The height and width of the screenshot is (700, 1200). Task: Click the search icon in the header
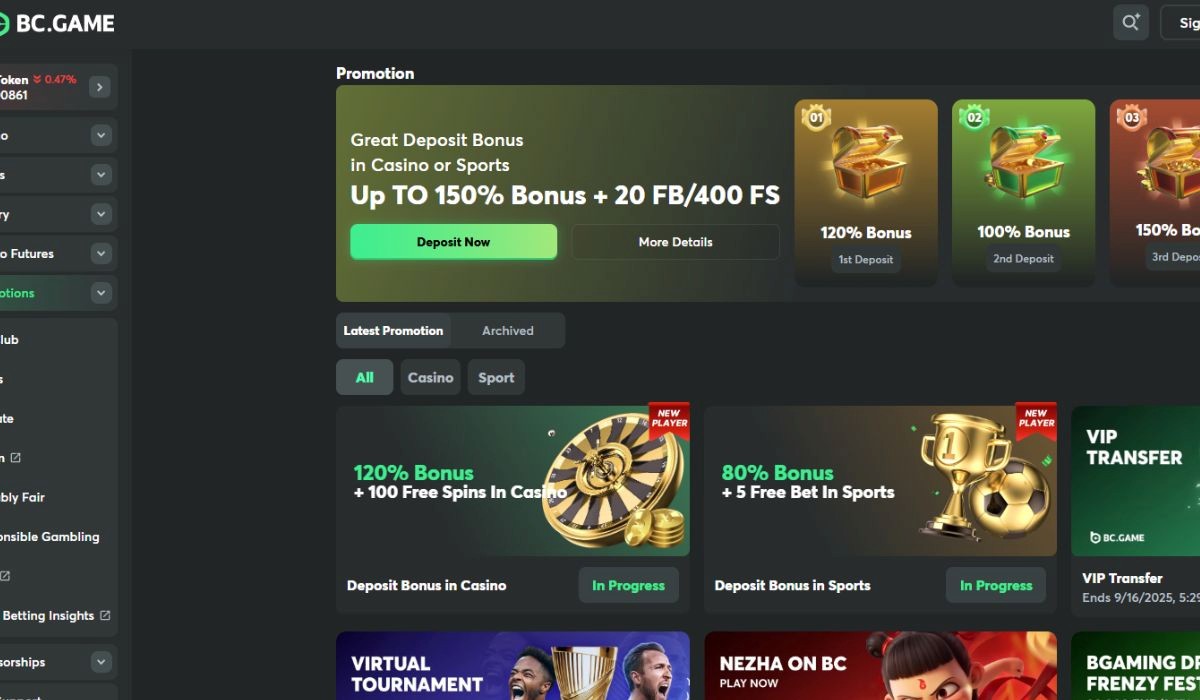[x=1131, y=22]
